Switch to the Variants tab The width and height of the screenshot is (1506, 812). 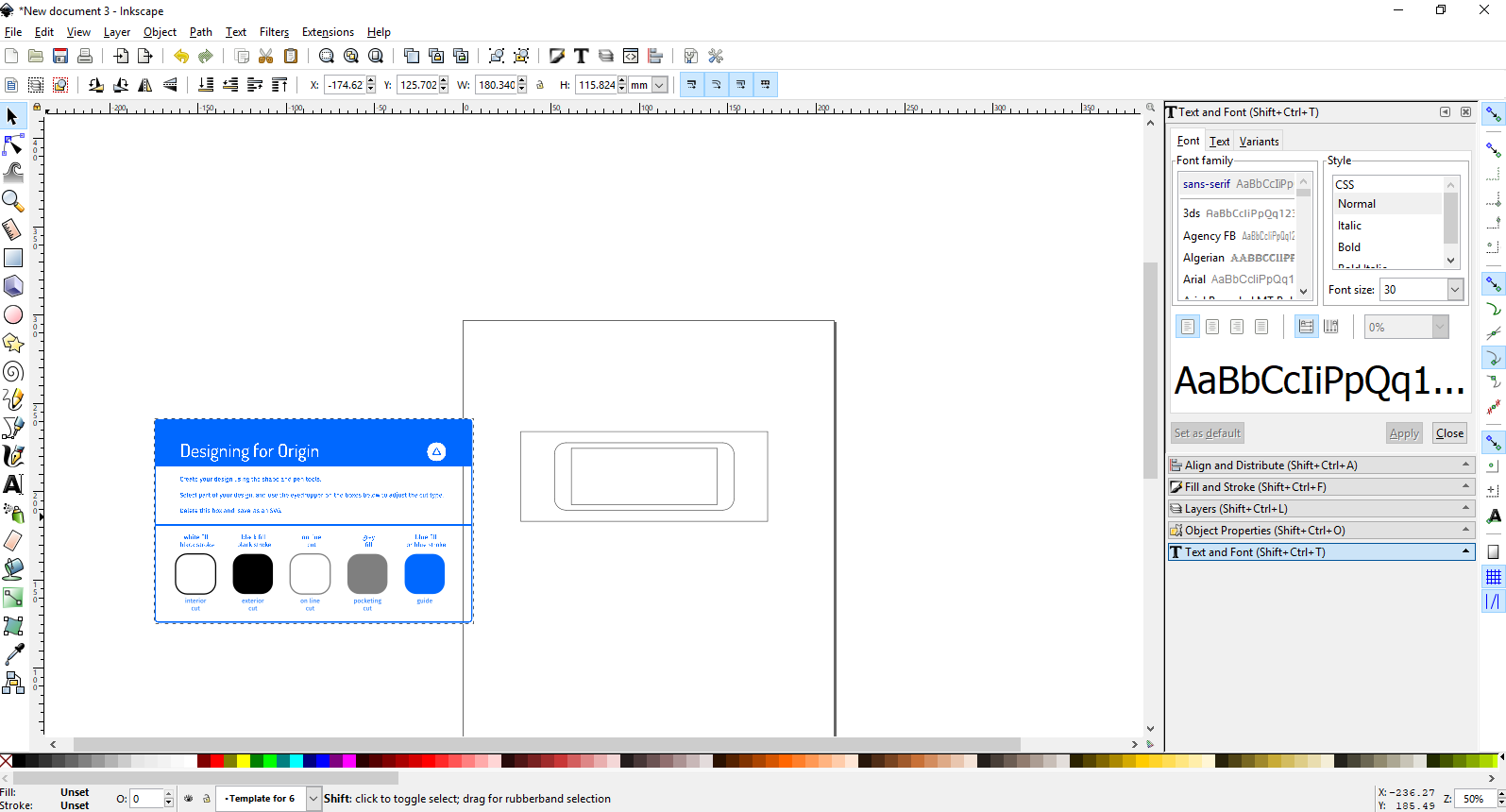(x=1259, y=142)
